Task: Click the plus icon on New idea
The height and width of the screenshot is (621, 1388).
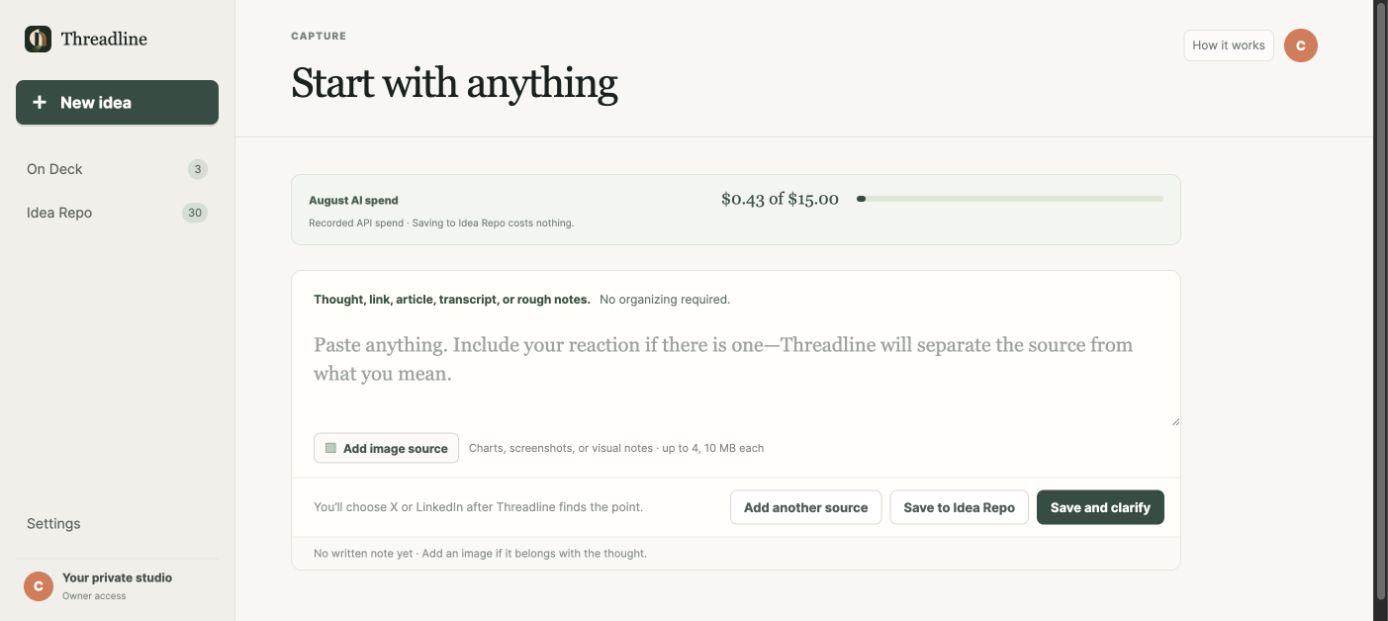Action: click(40, 102)
